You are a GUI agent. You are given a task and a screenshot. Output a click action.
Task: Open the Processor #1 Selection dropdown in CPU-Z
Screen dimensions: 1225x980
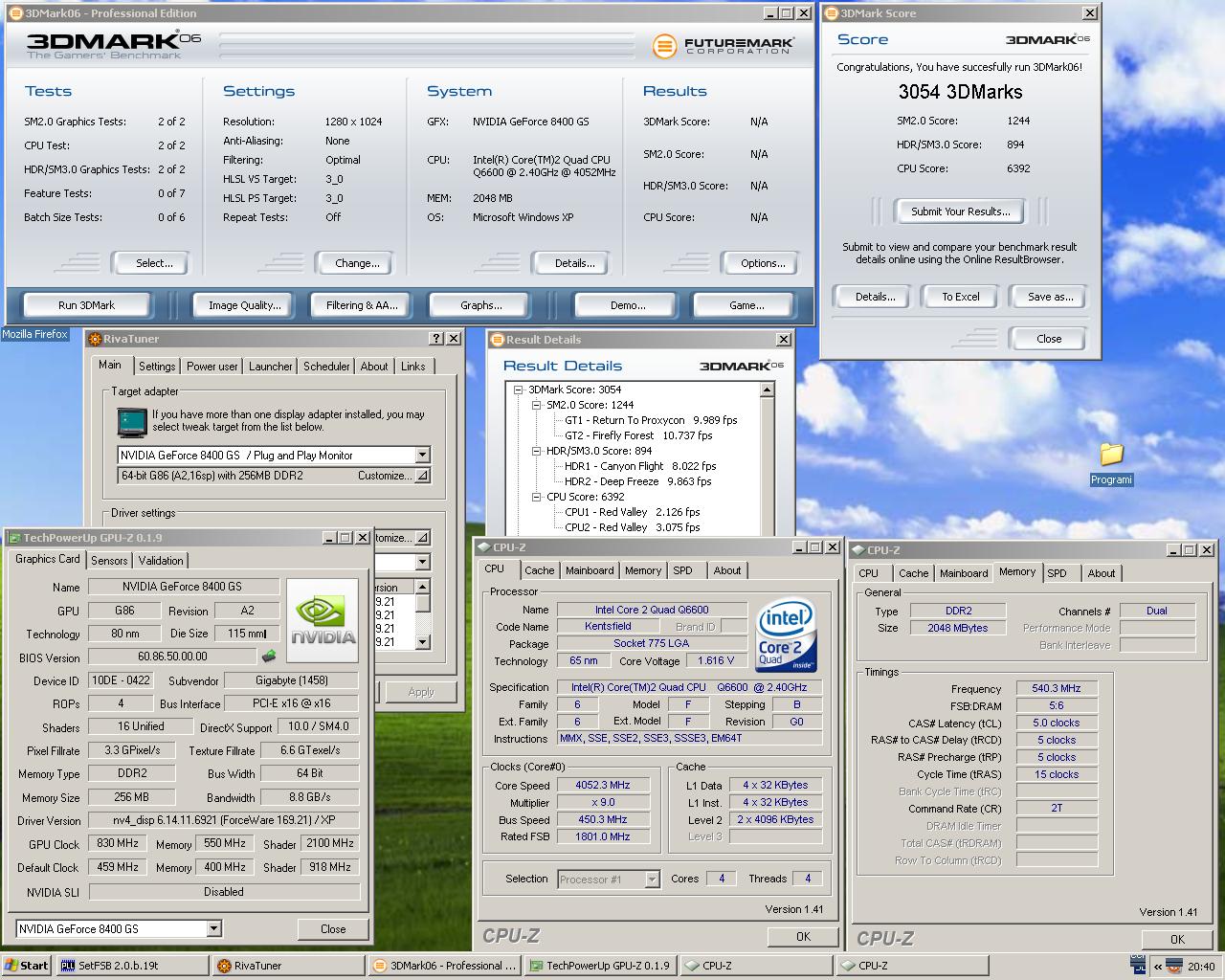click(652, 879)
